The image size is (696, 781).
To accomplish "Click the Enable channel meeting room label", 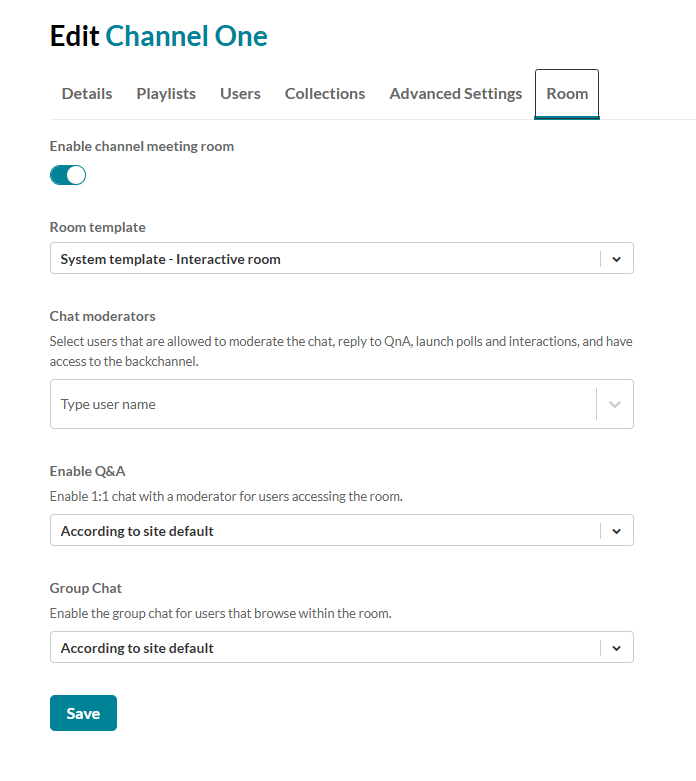I will (x=142, y=146).
